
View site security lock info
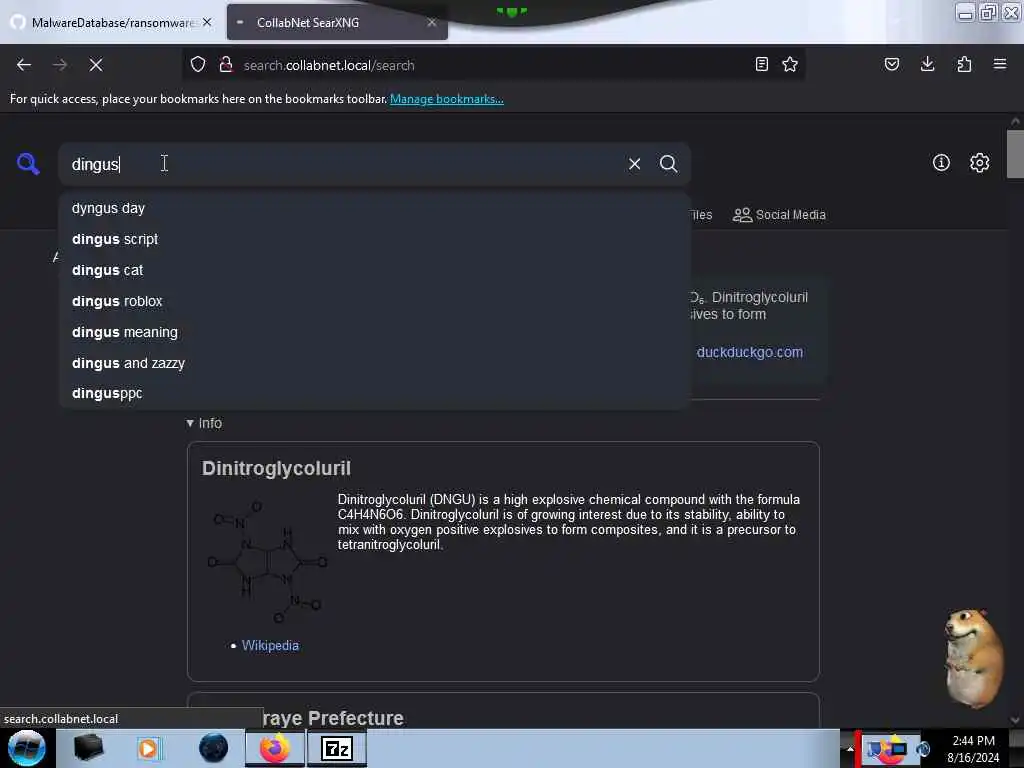click(226, 64)
